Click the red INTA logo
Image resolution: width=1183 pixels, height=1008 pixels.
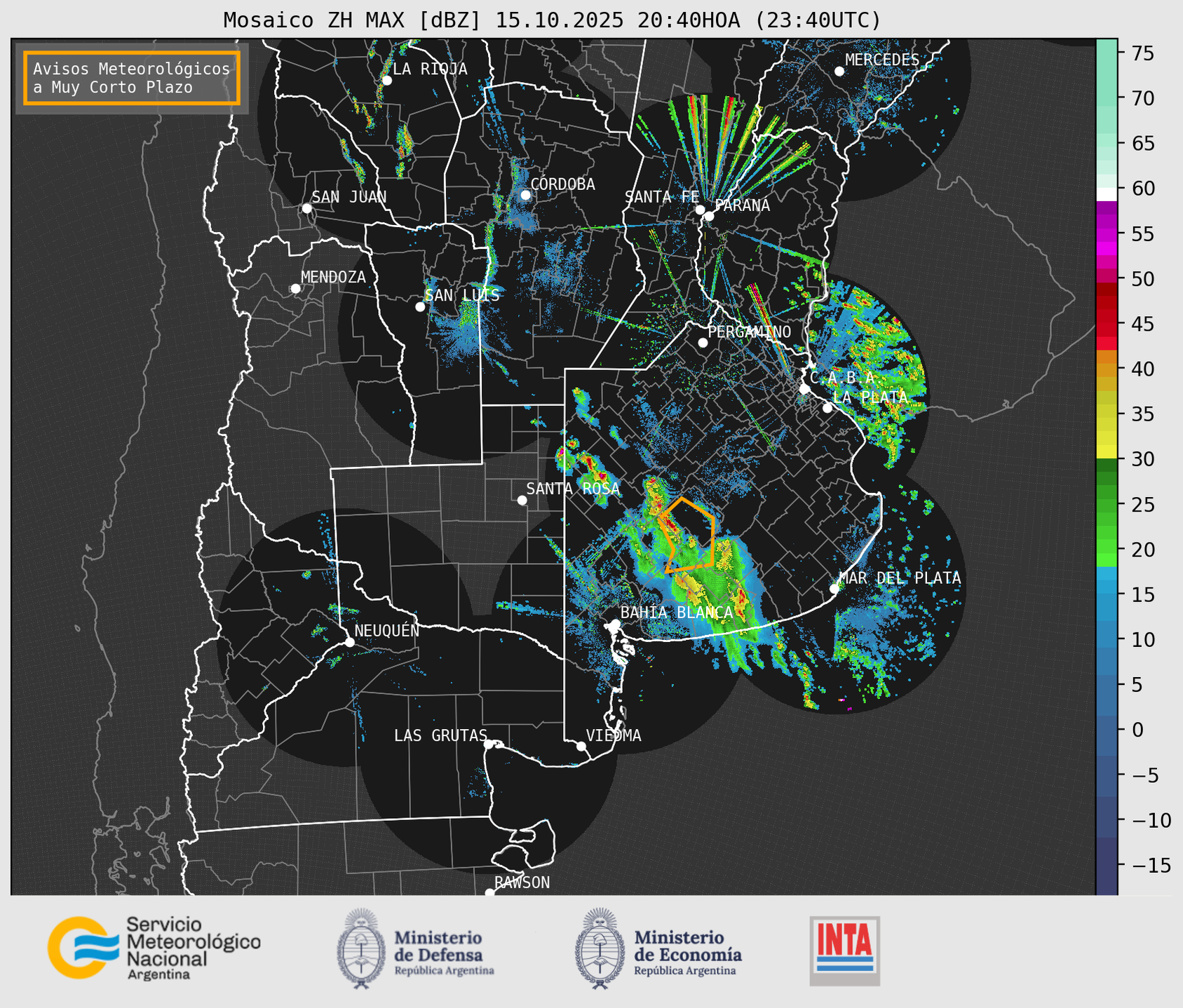844,949
